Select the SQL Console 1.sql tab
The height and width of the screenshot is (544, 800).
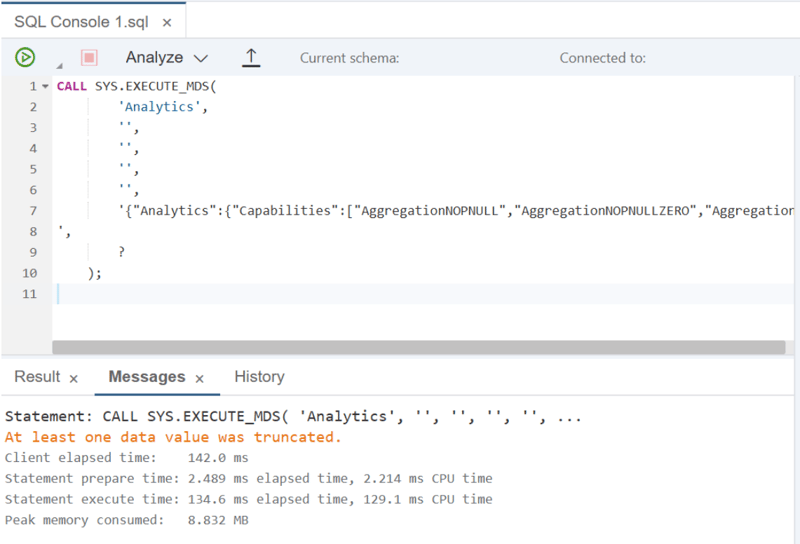point(81,22)
